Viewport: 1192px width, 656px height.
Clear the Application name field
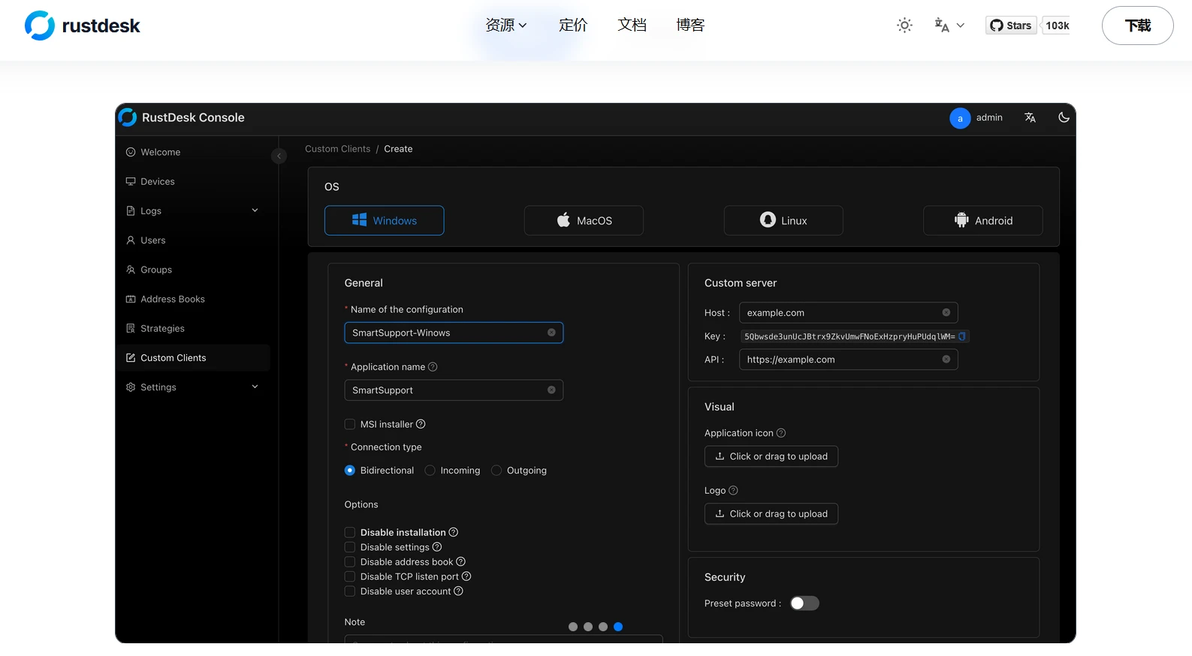pyautogui.click(x=551, y=390)
